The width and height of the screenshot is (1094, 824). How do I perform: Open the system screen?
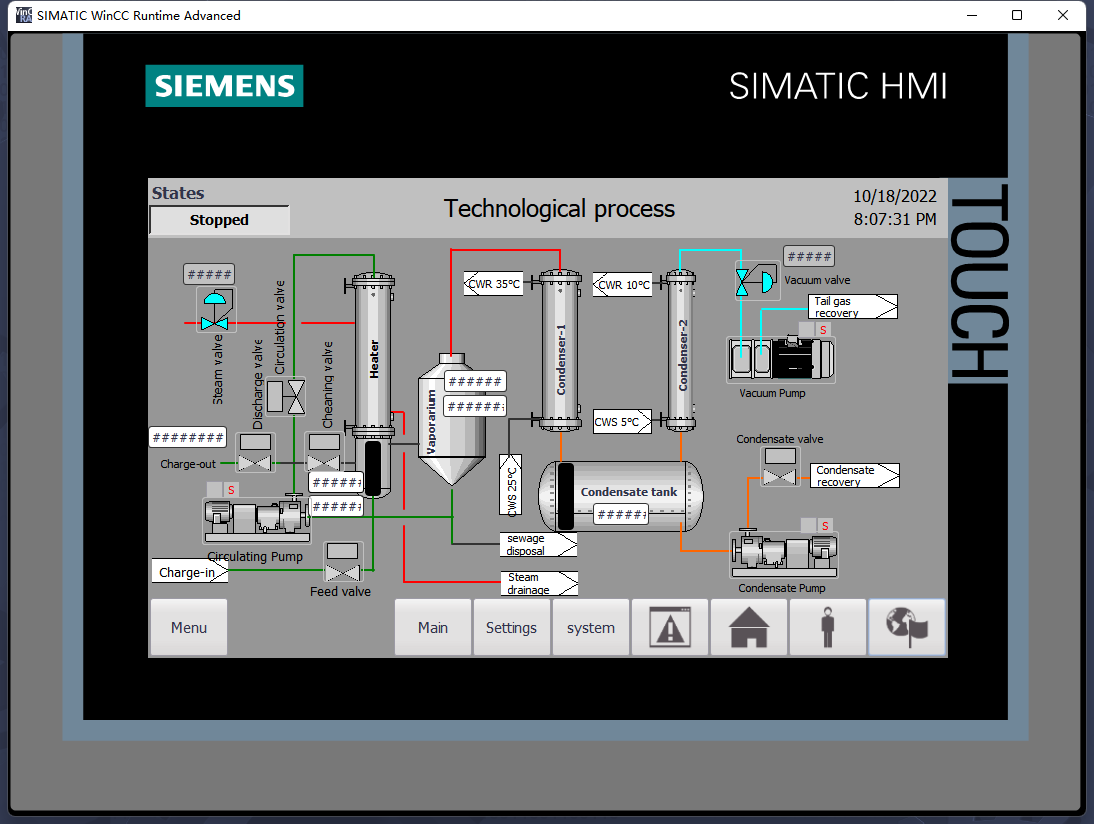click(591, 627)
